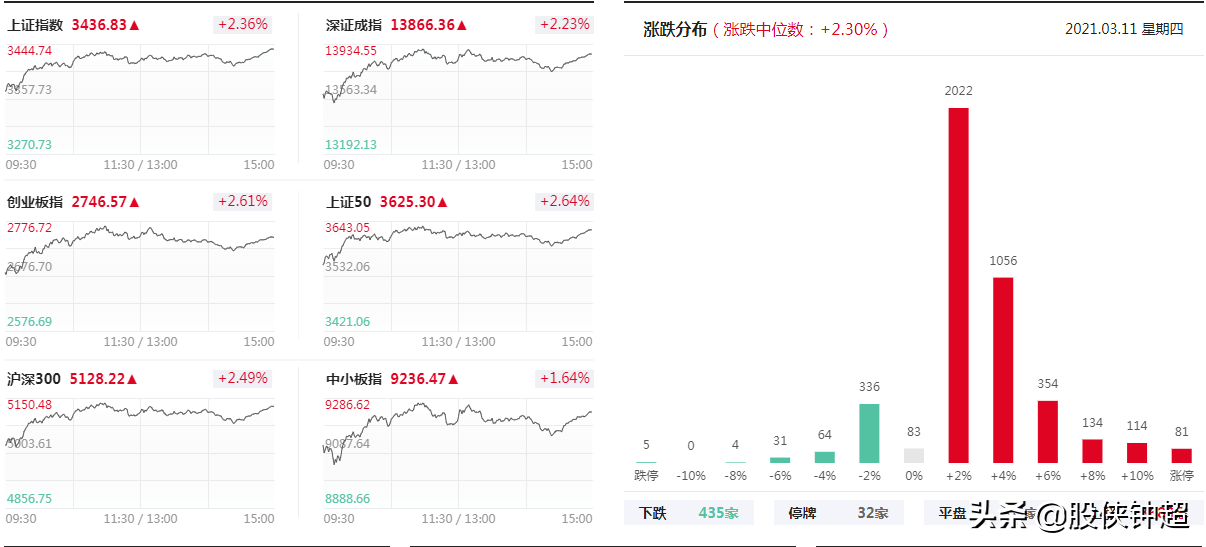Screen dimensions: 1206x547
Task: Click the +2.64% change badge
Action: tap(564, 202)
